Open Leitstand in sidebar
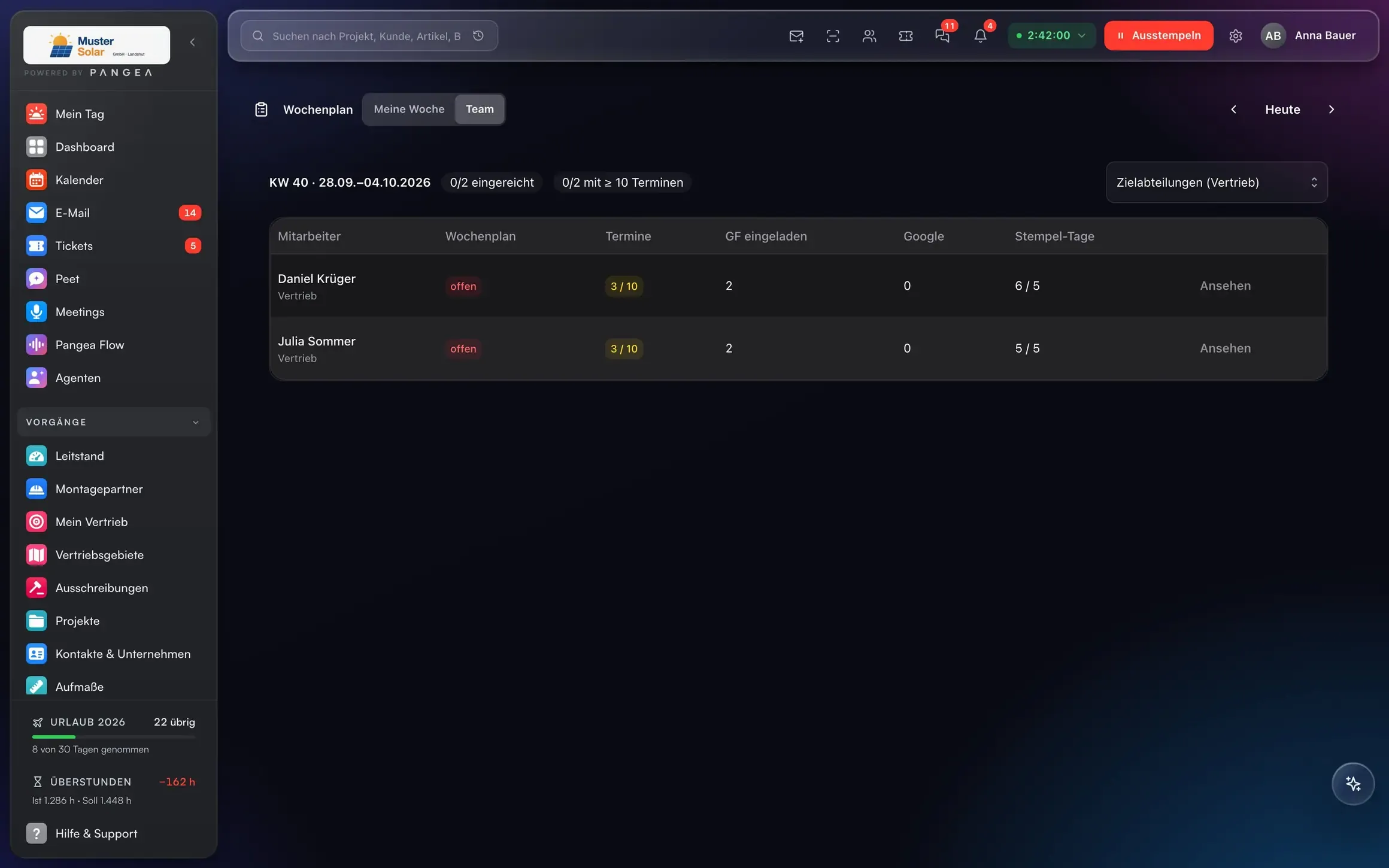 click(x=114, y=456)
